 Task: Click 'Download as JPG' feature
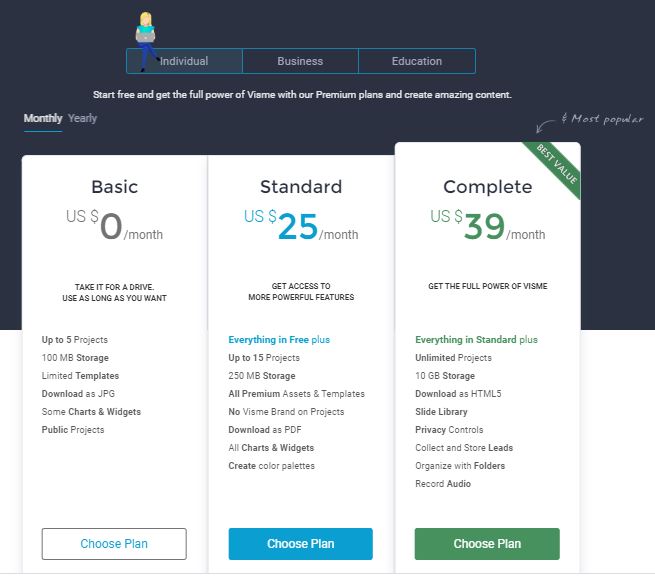point(78,393)
